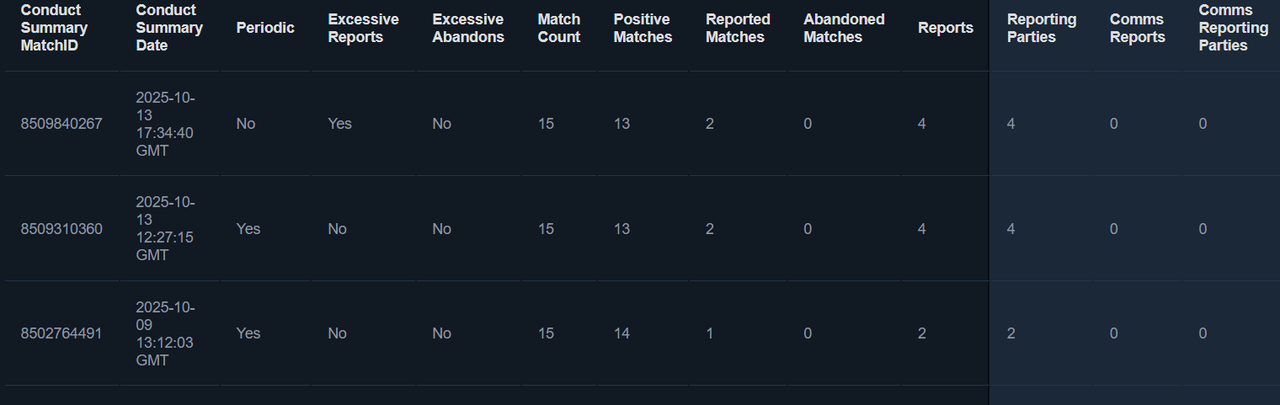The image size is (1280, 405).
Task: Click the Positive Matches column header
Action: tap(643, 28)
